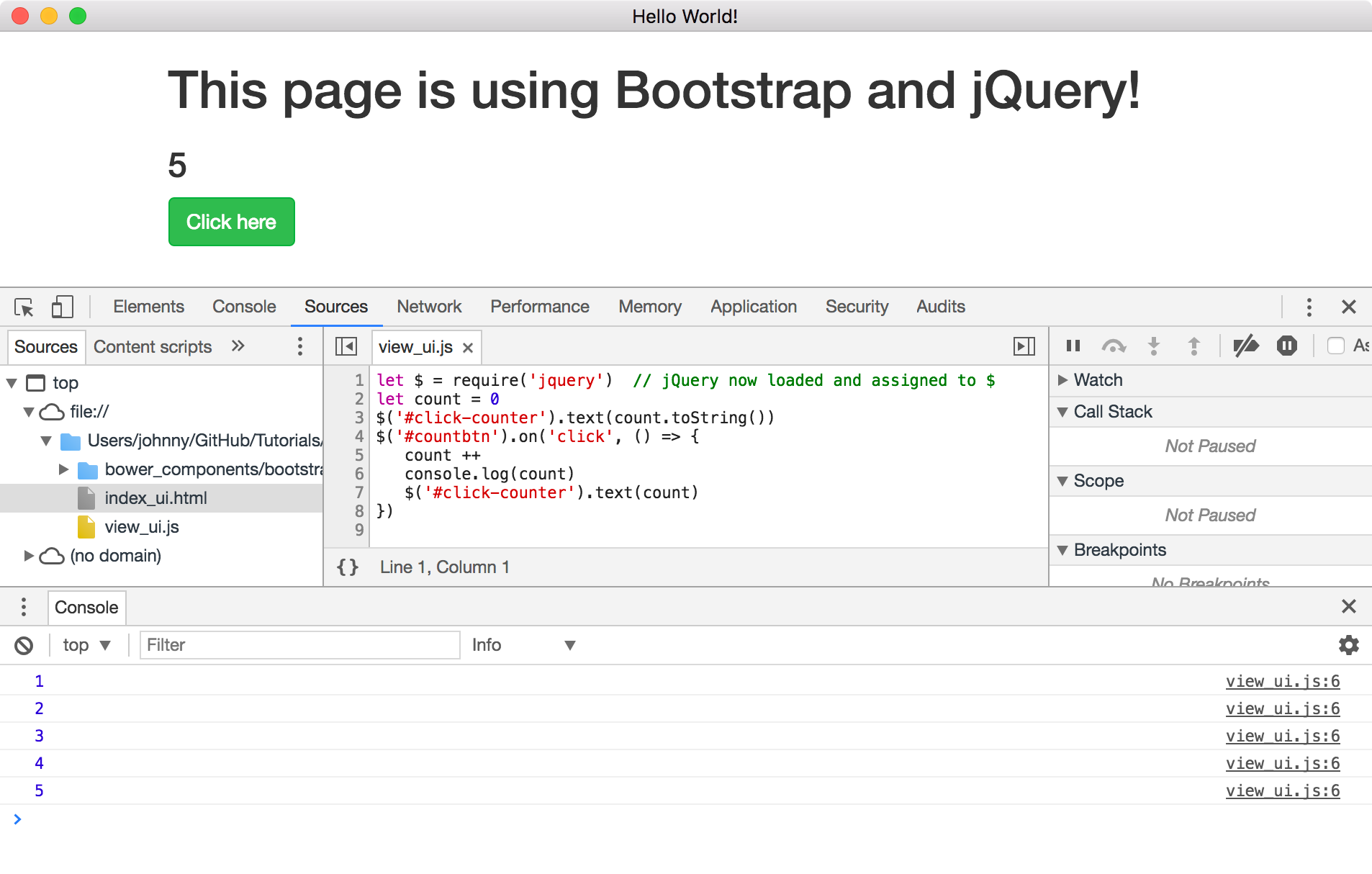Focus the console Filter field

(299, 645)
